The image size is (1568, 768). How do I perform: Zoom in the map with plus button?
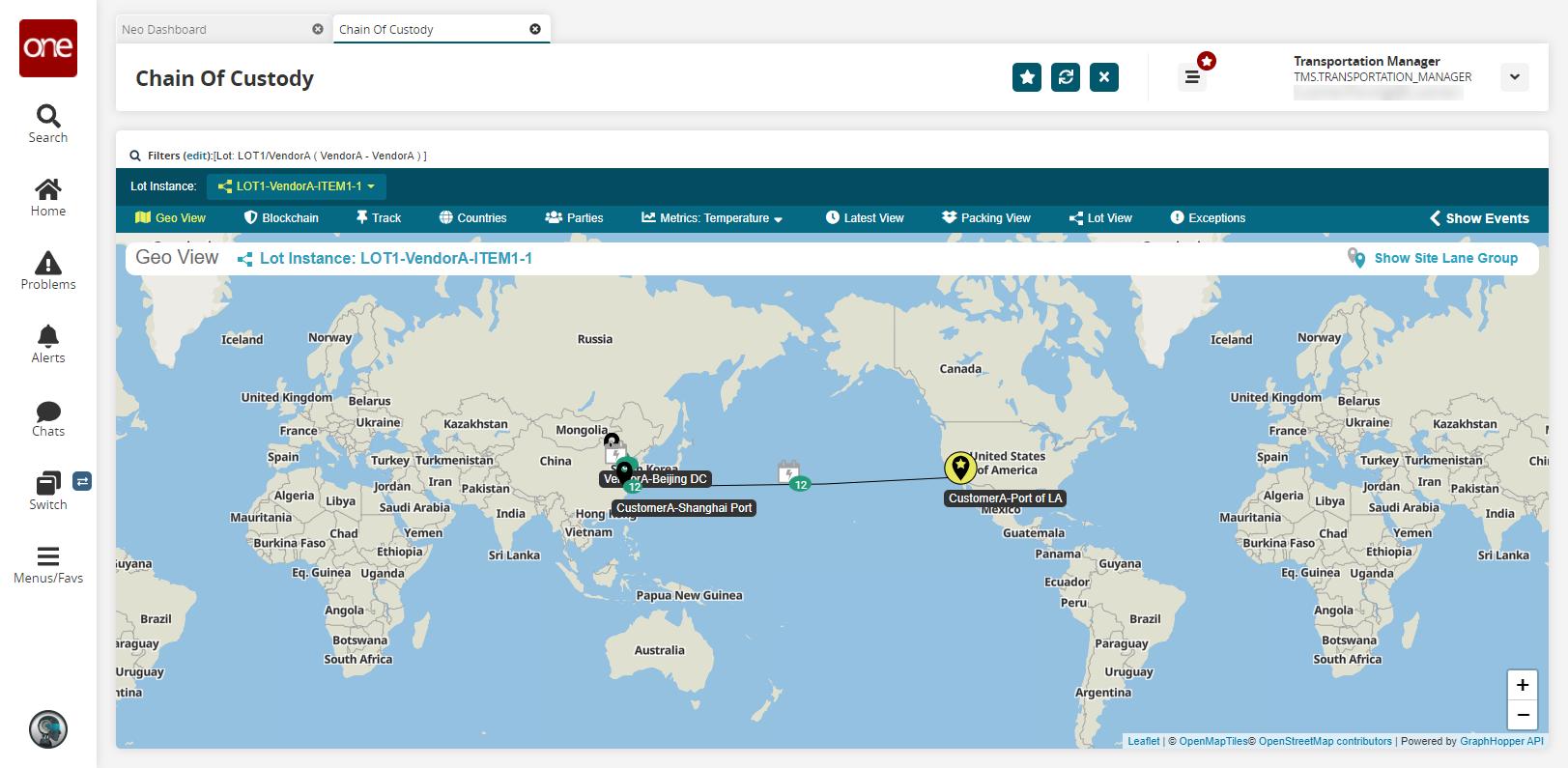coord(1523,685)
